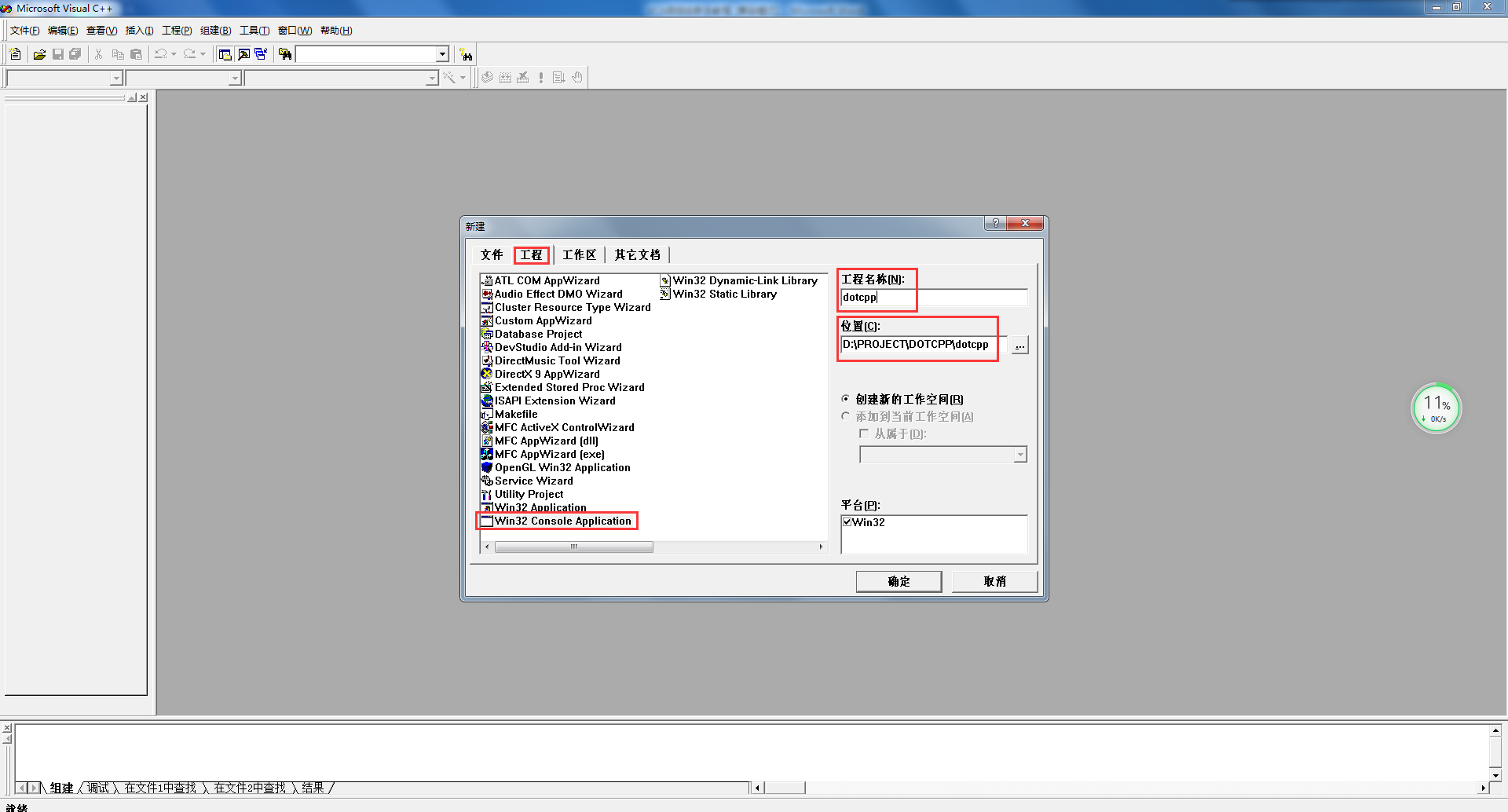Click the Compile toolbar icon
This screenshot has width=1508, height=812.
487,78
